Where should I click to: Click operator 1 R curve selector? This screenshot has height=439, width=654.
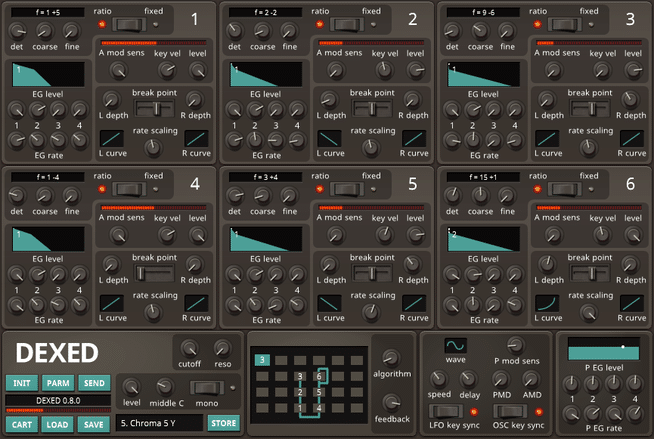196,139
